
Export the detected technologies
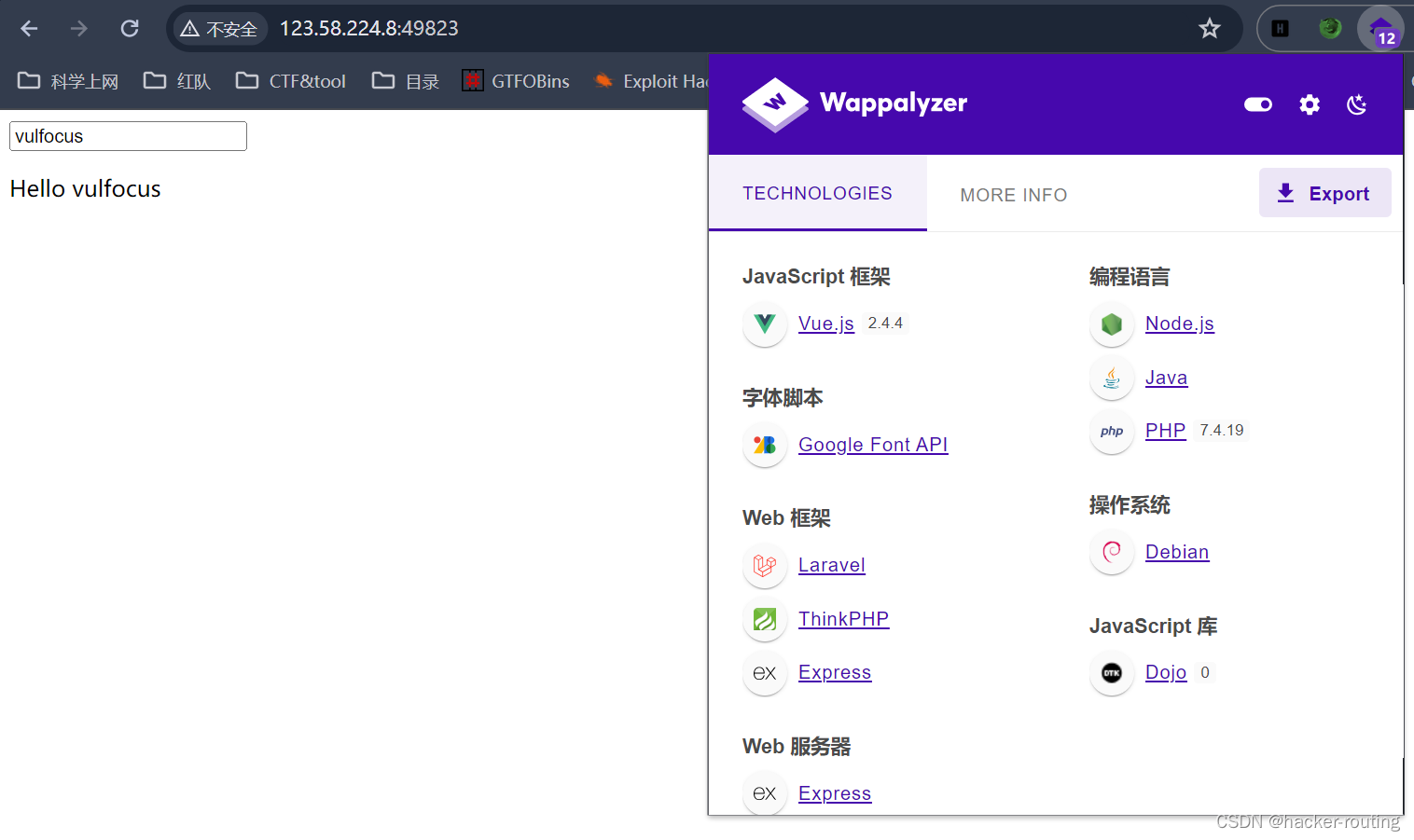[1324, 193]
